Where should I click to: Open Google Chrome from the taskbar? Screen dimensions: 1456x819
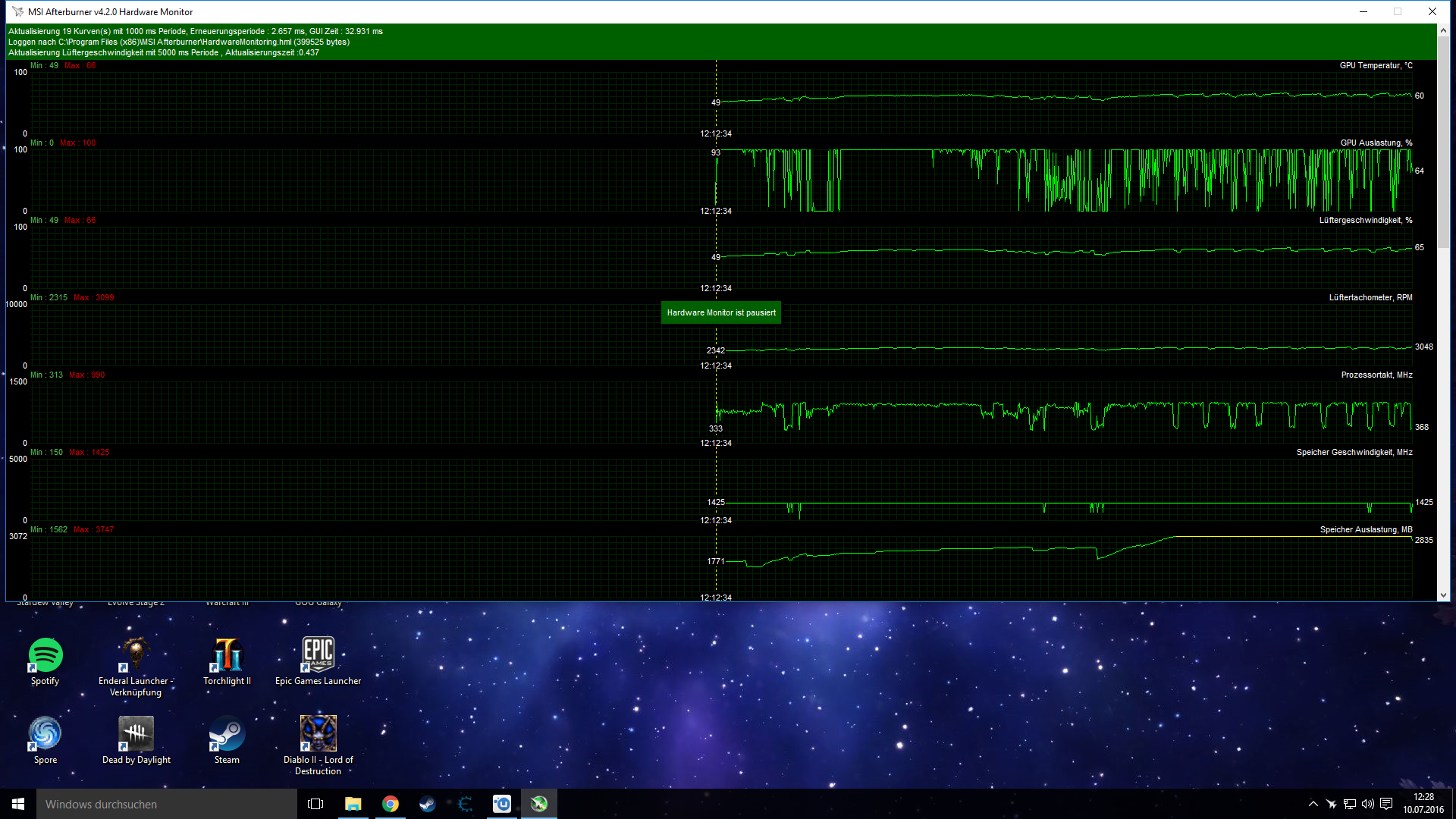tap(391, 804)
